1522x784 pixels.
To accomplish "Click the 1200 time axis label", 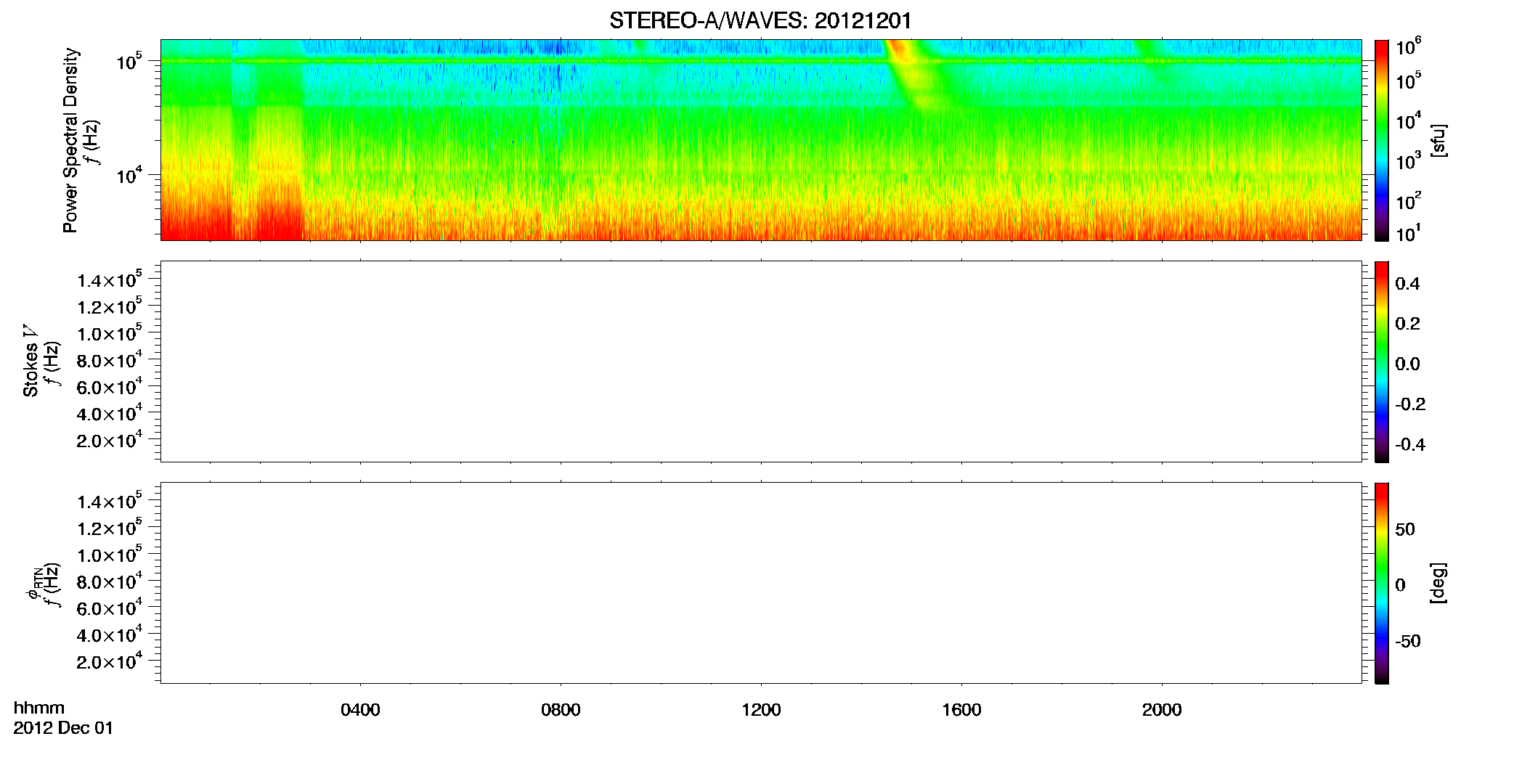I will click(761, 710).
